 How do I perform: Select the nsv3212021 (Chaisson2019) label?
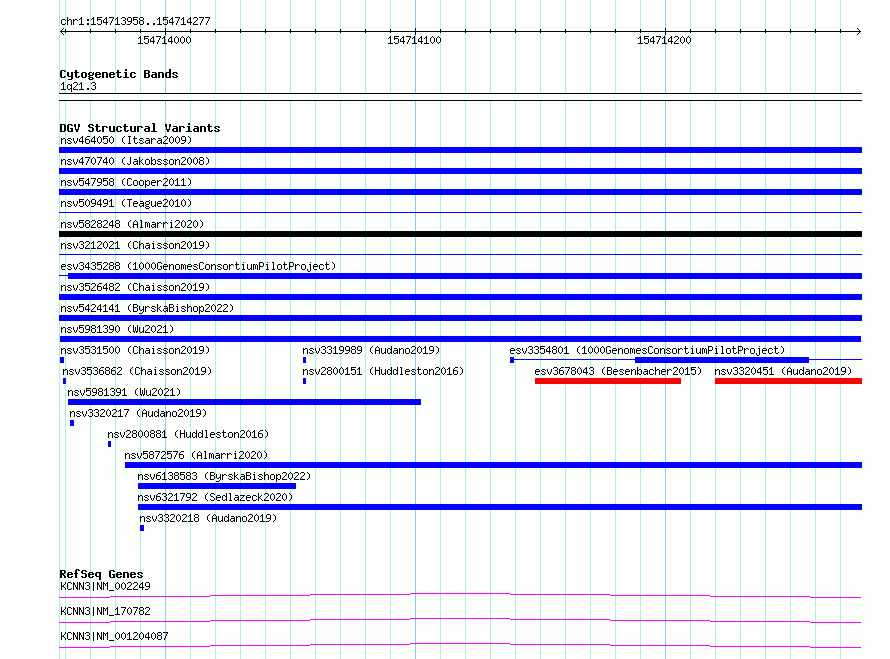point(135,245)
